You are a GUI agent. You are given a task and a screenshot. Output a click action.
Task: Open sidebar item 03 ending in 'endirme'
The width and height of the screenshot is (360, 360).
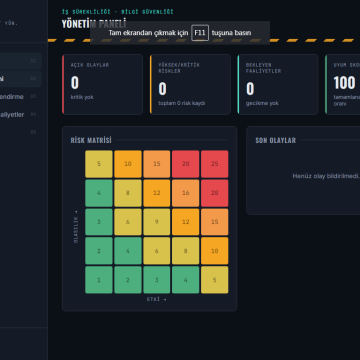click(20, 97)
